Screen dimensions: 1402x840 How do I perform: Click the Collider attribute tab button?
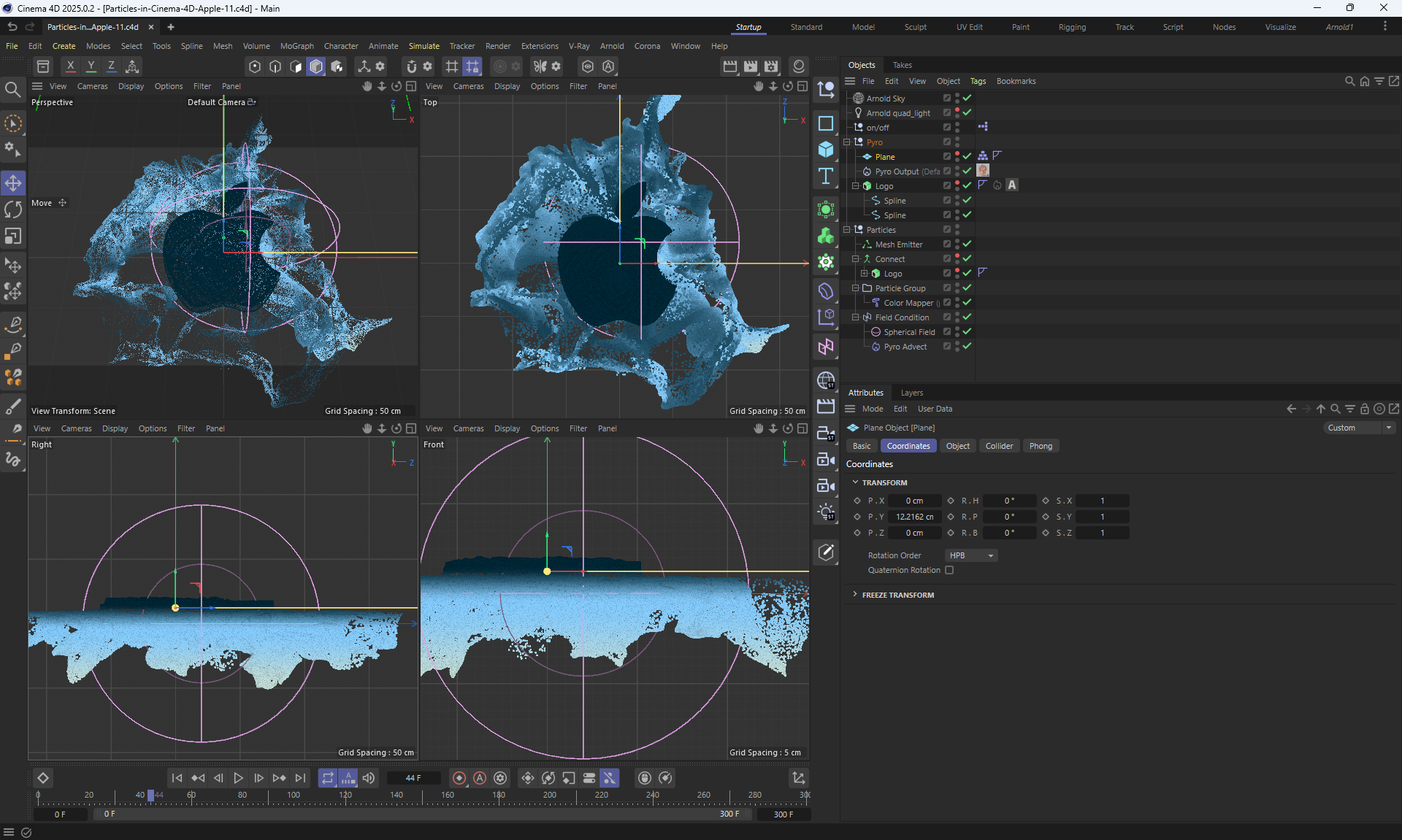click(999, 446)
